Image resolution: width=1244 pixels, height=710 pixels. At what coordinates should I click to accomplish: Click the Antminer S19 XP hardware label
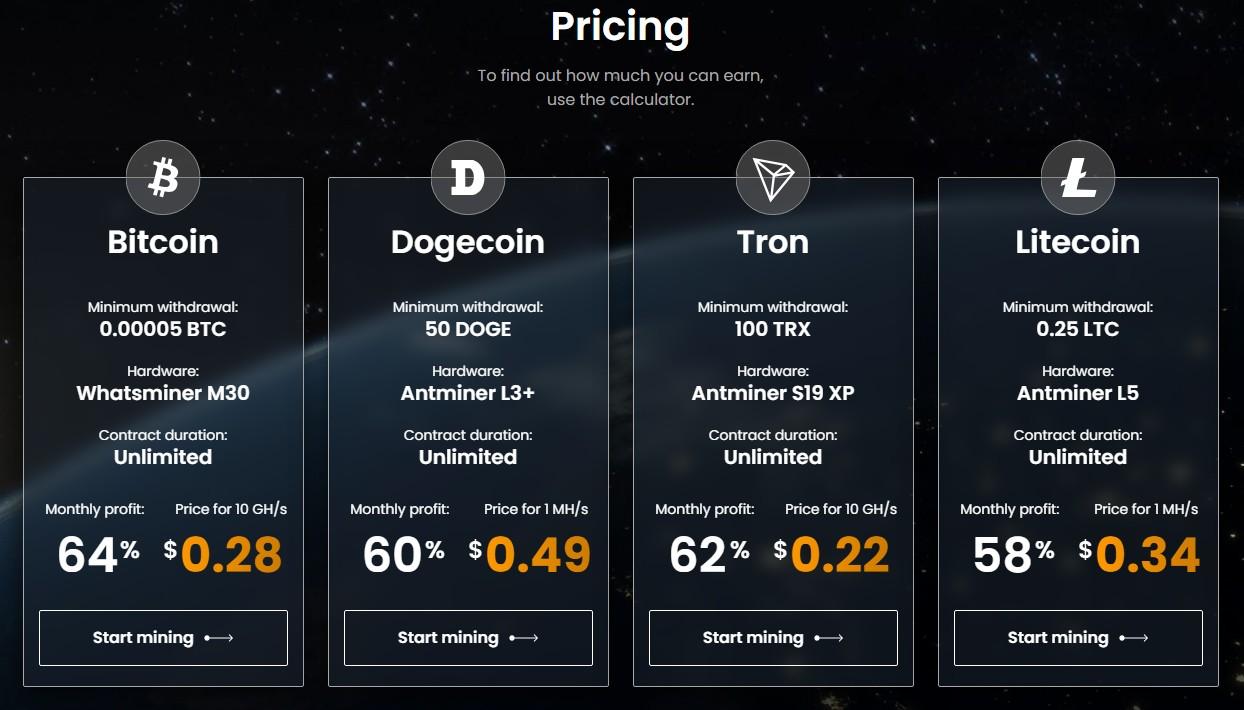click(773, 393)
